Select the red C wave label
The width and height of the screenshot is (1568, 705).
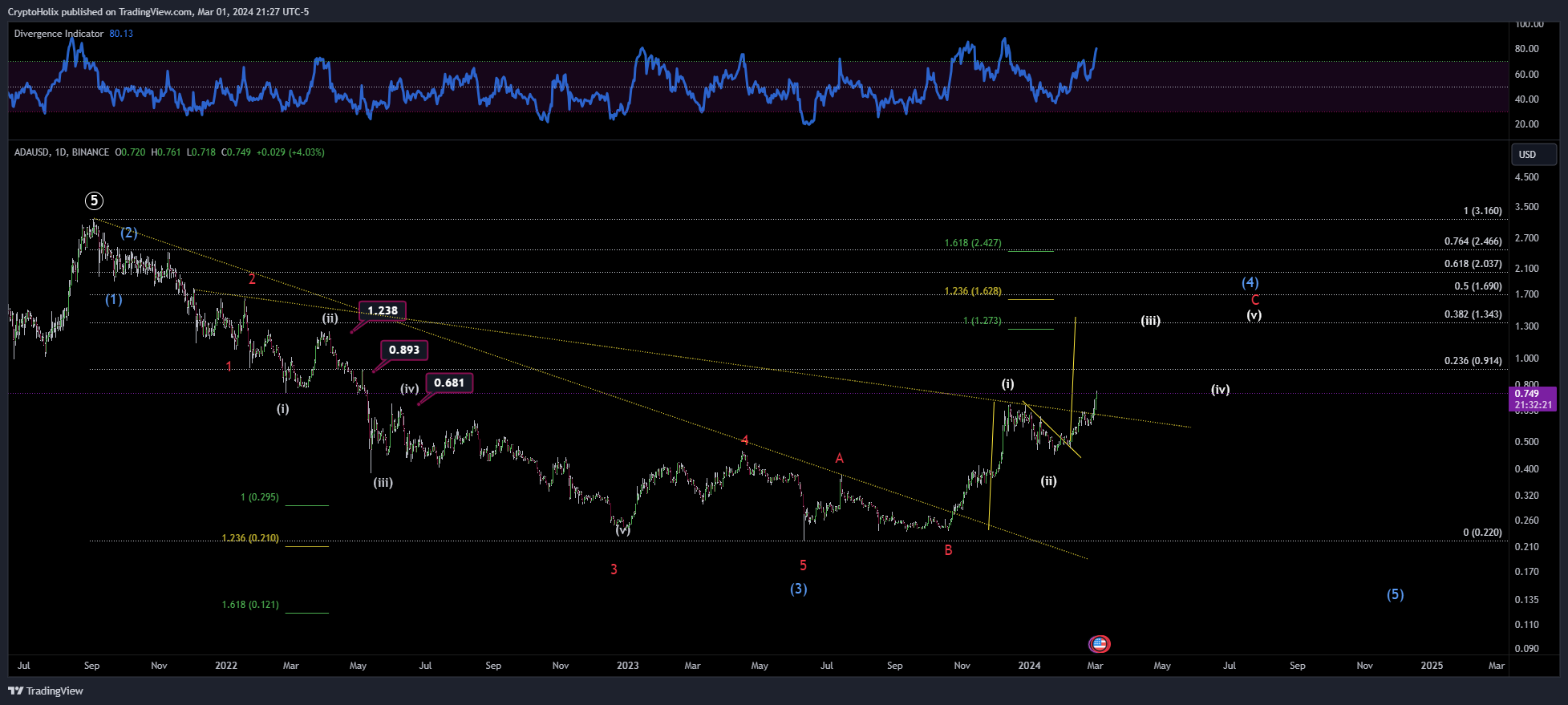pyautogui.click(x=1255, y=300)
